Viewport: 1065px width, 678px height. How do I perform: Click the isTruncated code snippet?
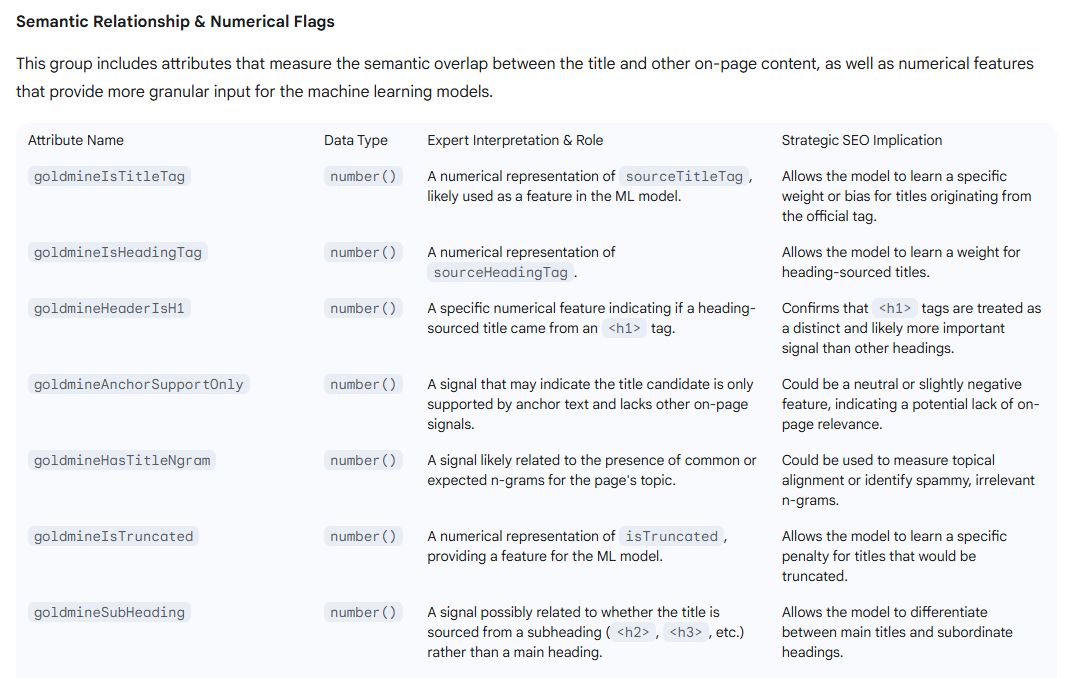tap(671, 537)
